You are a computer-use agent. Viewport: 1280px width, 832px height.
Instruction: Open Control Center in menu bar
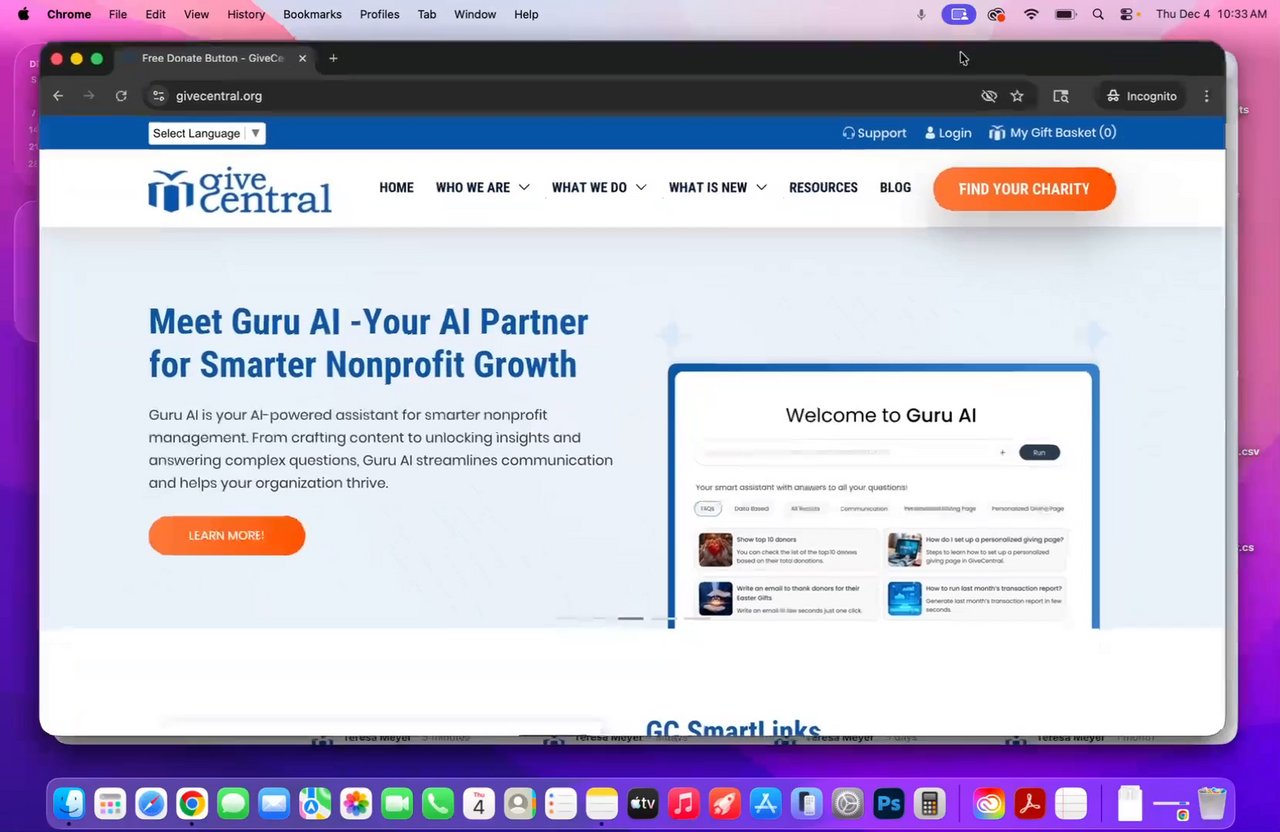point(1127,14)
